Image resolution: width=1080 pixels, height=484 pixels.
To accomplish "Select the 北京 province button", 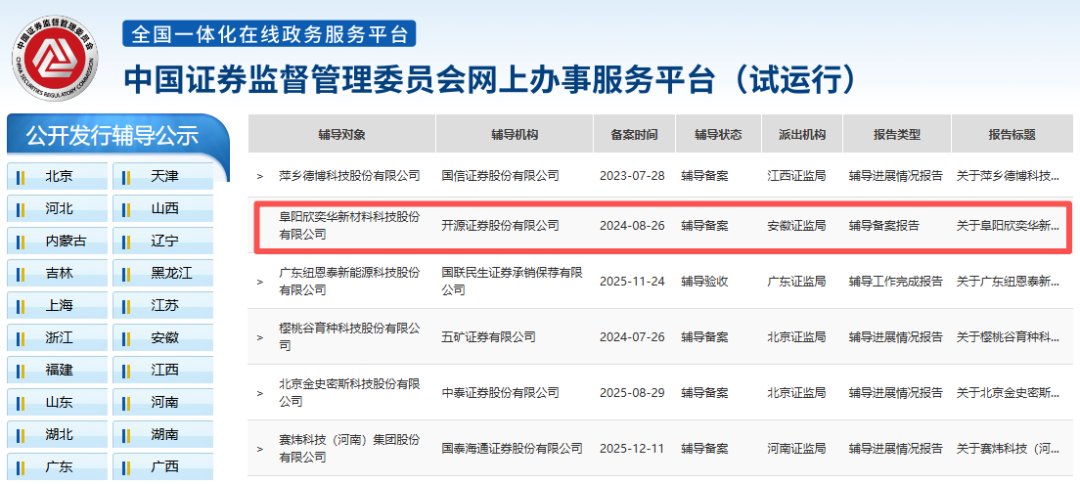I will click(x=58, y=177).
